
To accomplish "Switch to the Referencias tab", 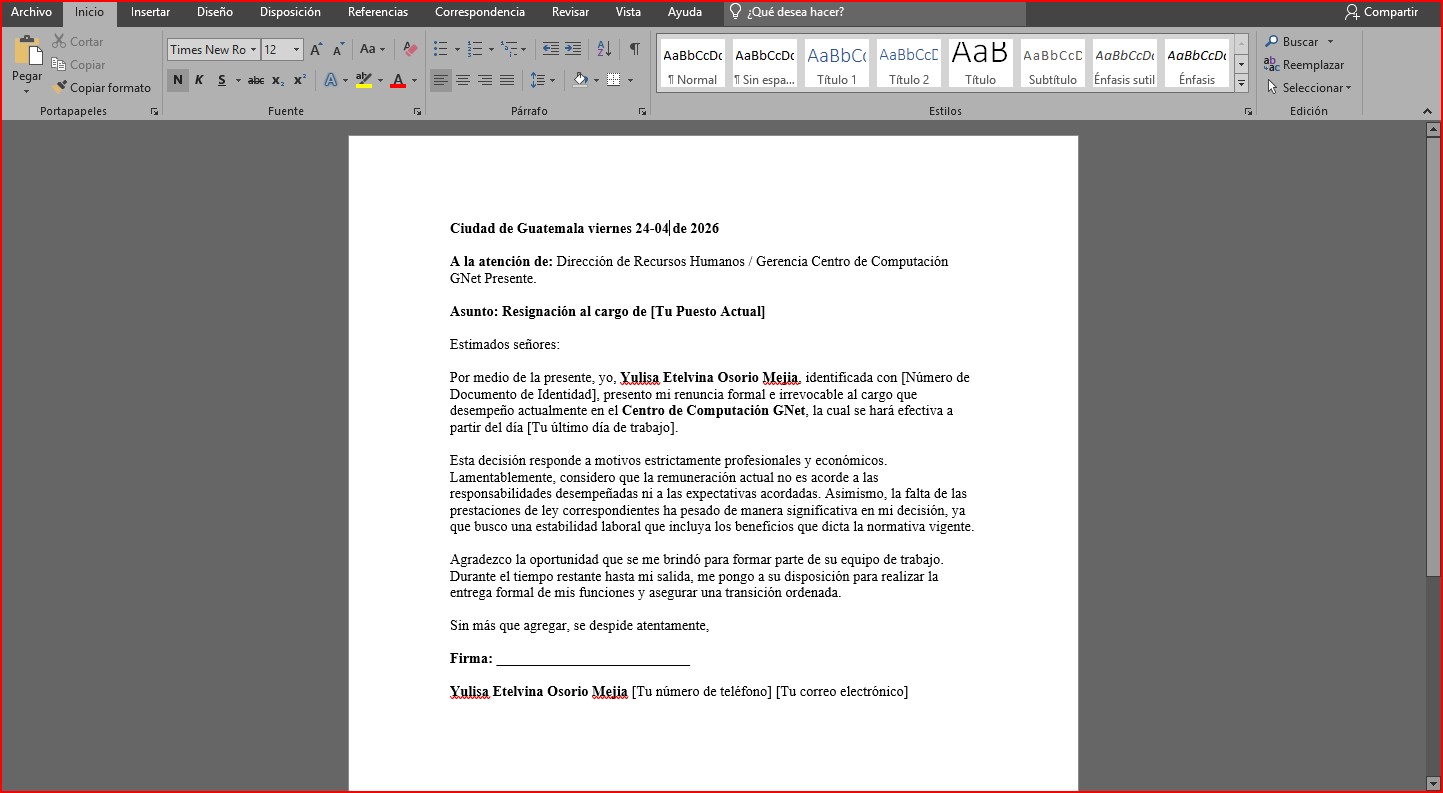I will pyautogui.click(x=378, y=12).
